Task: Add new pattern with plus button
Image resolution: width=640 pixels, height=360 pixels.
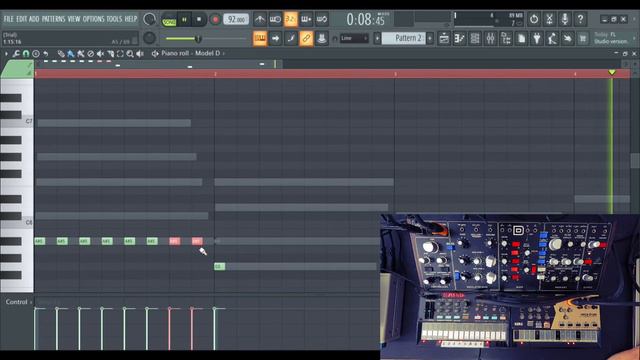Action: pos(430,38)
